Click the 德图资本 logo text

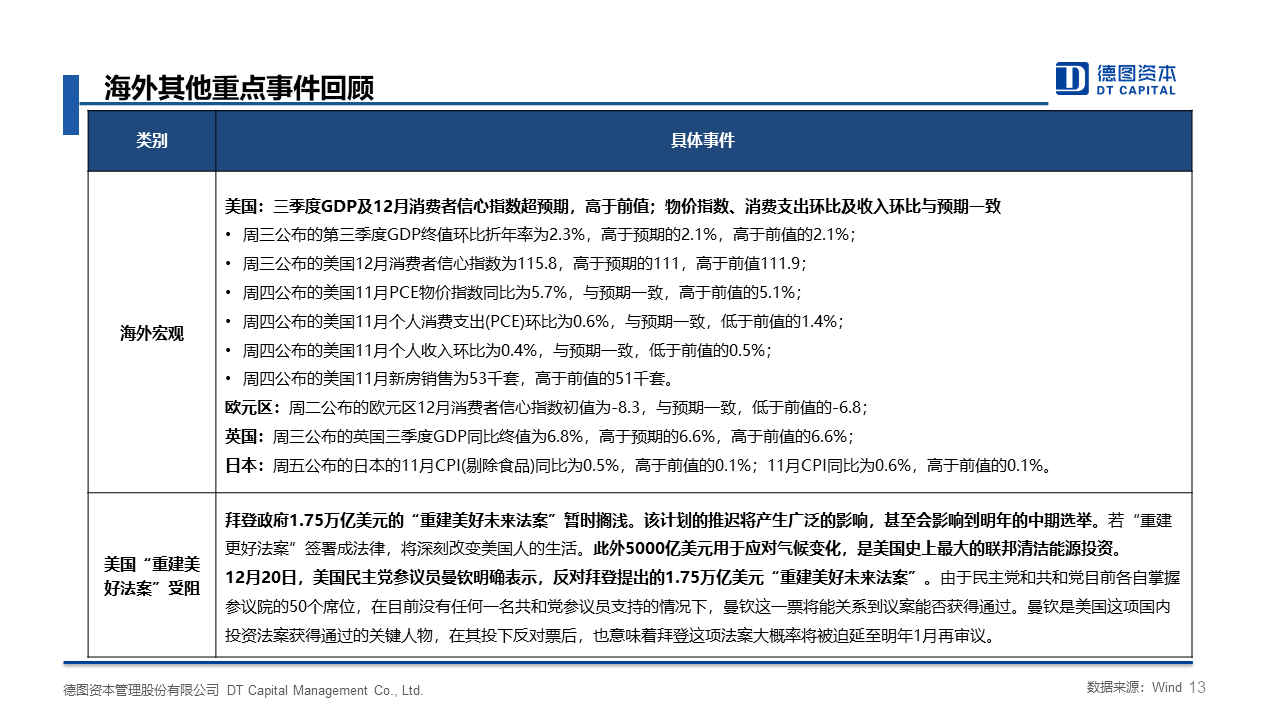[1136, 73]
